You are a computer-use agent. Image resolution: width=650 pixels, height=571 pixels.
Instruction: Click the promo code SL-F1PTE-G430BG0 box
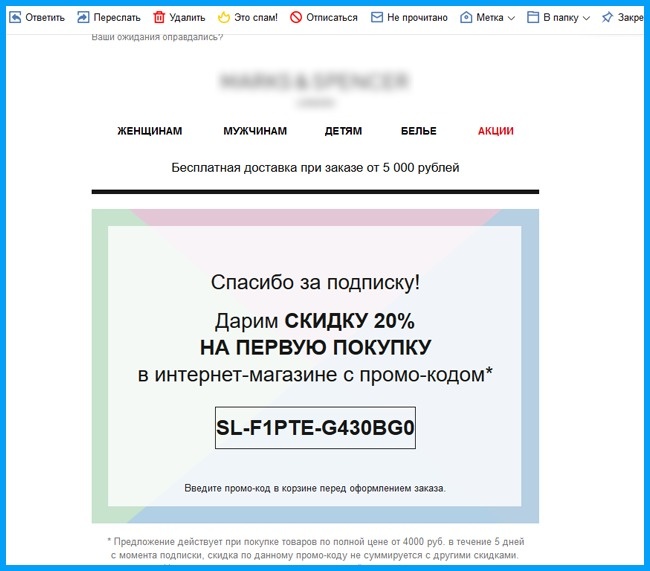[x=315, y=427]
